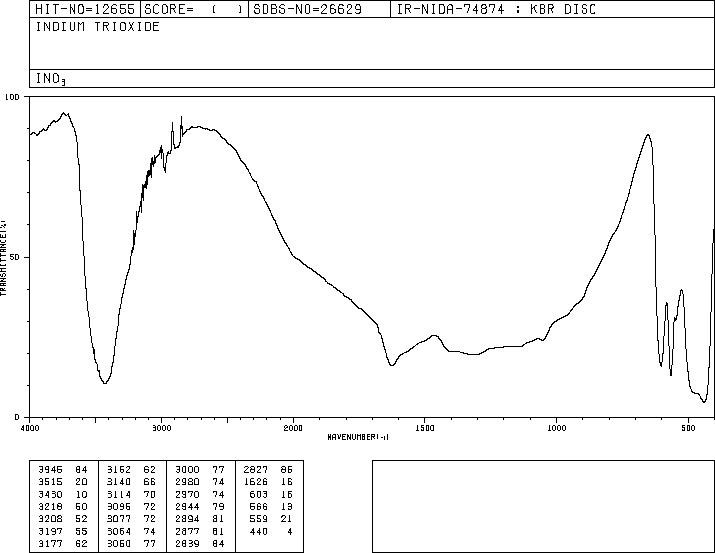Viewport: 715px width, 553px height.
Task: Click transmittance value 70 beside 3114
Action: pos(150,494)
